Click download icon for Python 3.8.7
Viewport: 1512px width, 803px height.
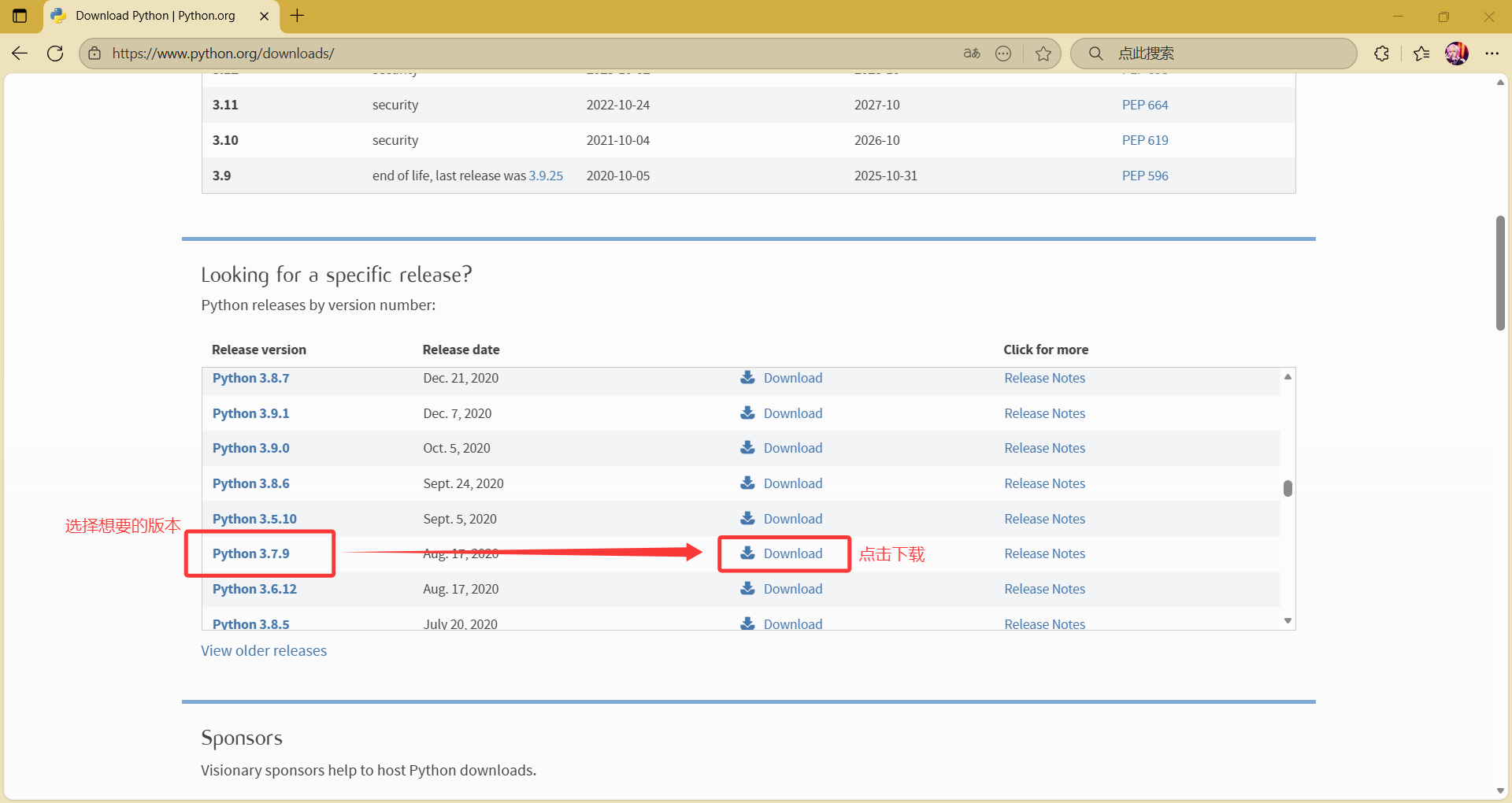[x=747, y=377]
